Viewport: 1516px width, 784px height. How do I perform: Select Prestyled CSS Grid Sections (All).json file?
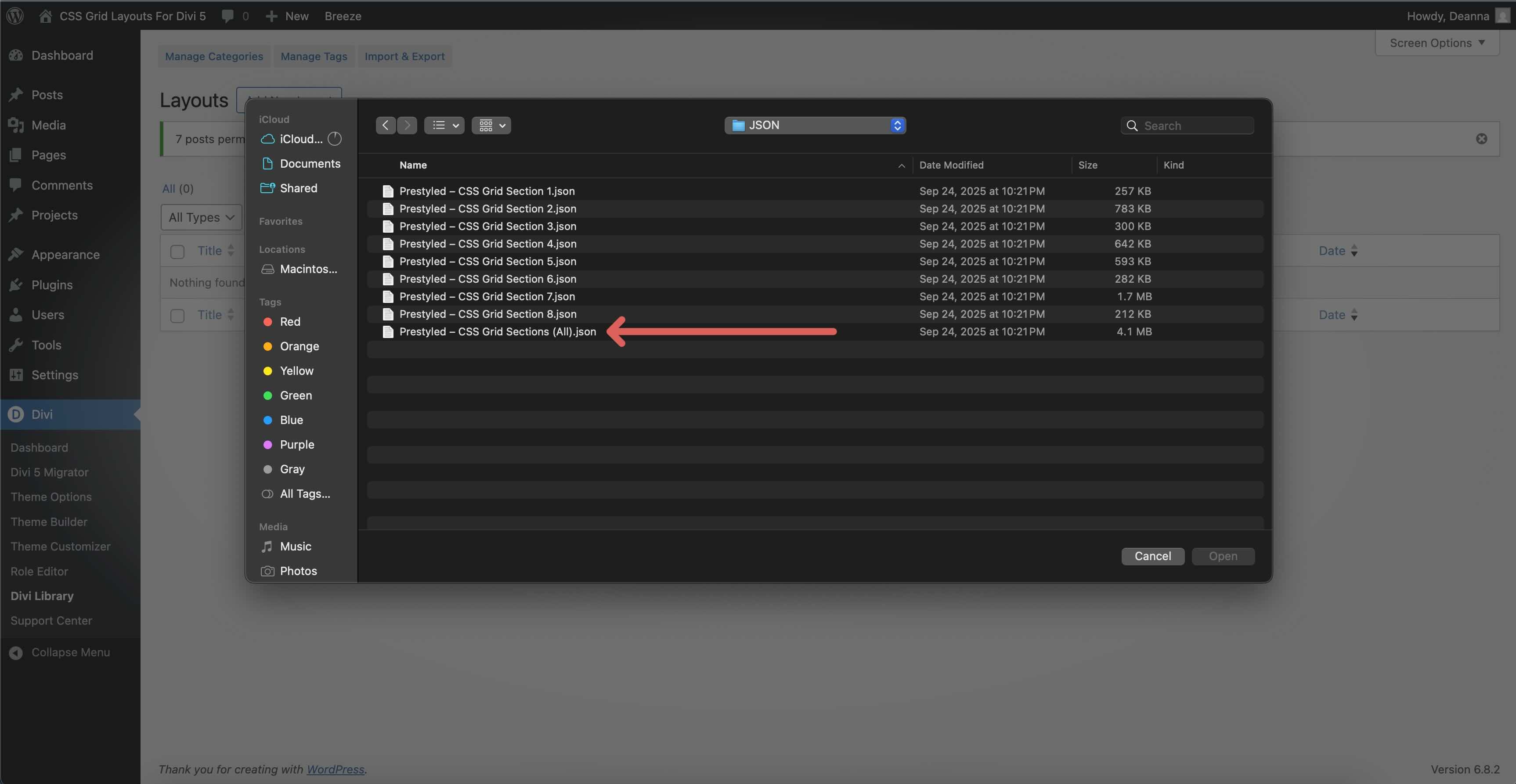(497, 332)
